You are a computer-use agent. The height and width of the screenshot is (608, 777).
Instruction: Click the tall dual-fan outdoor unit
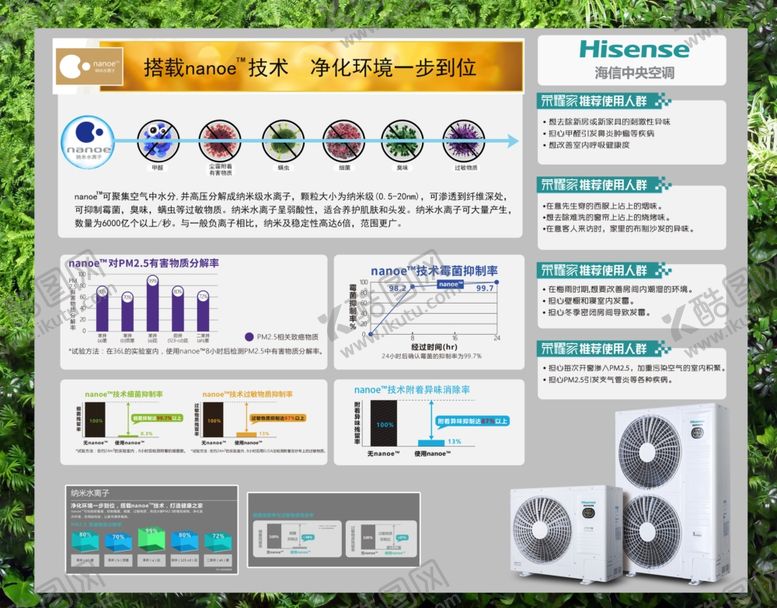click(x=672, y=492)
